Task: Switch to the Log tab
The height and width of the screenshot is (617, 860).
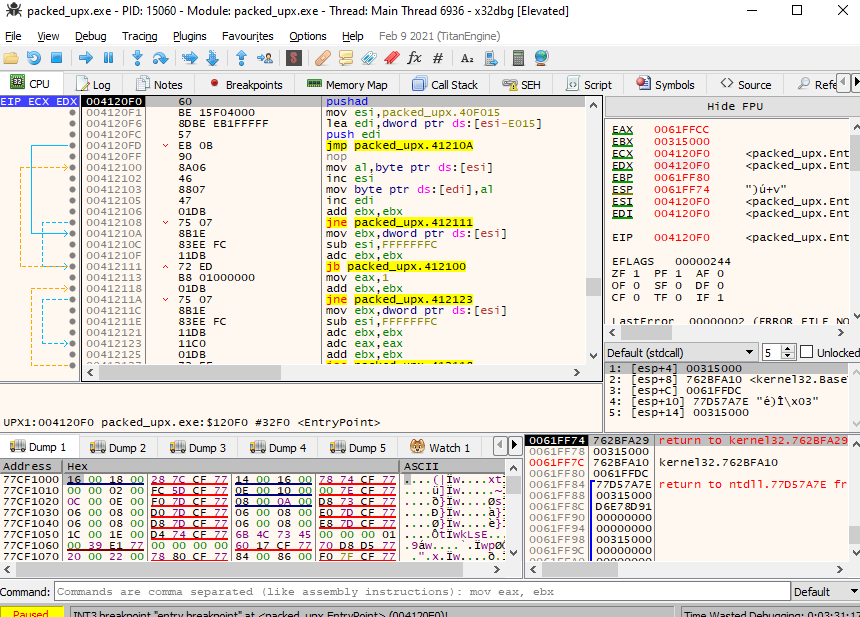Action: pos(93,84)
